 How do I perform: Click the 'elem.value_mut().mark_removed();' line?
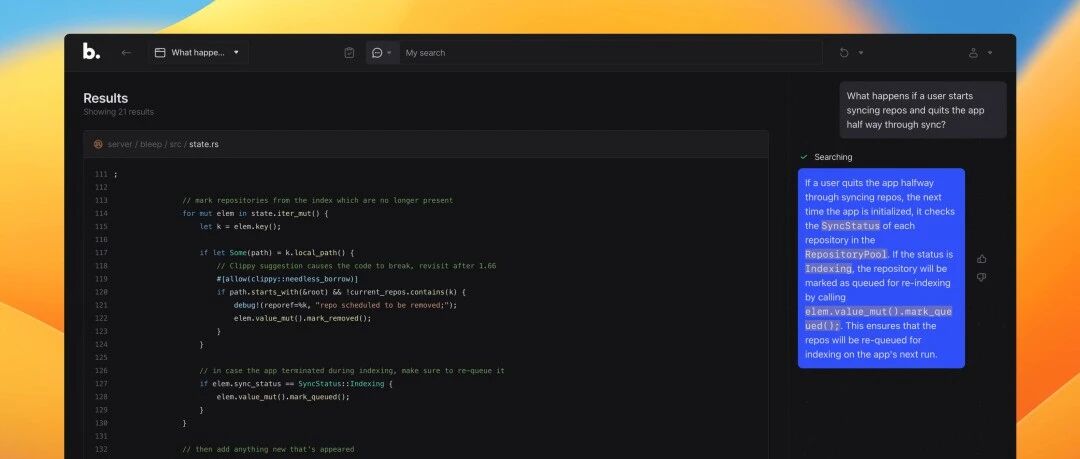pyautogui.click(x=302, y=318)
